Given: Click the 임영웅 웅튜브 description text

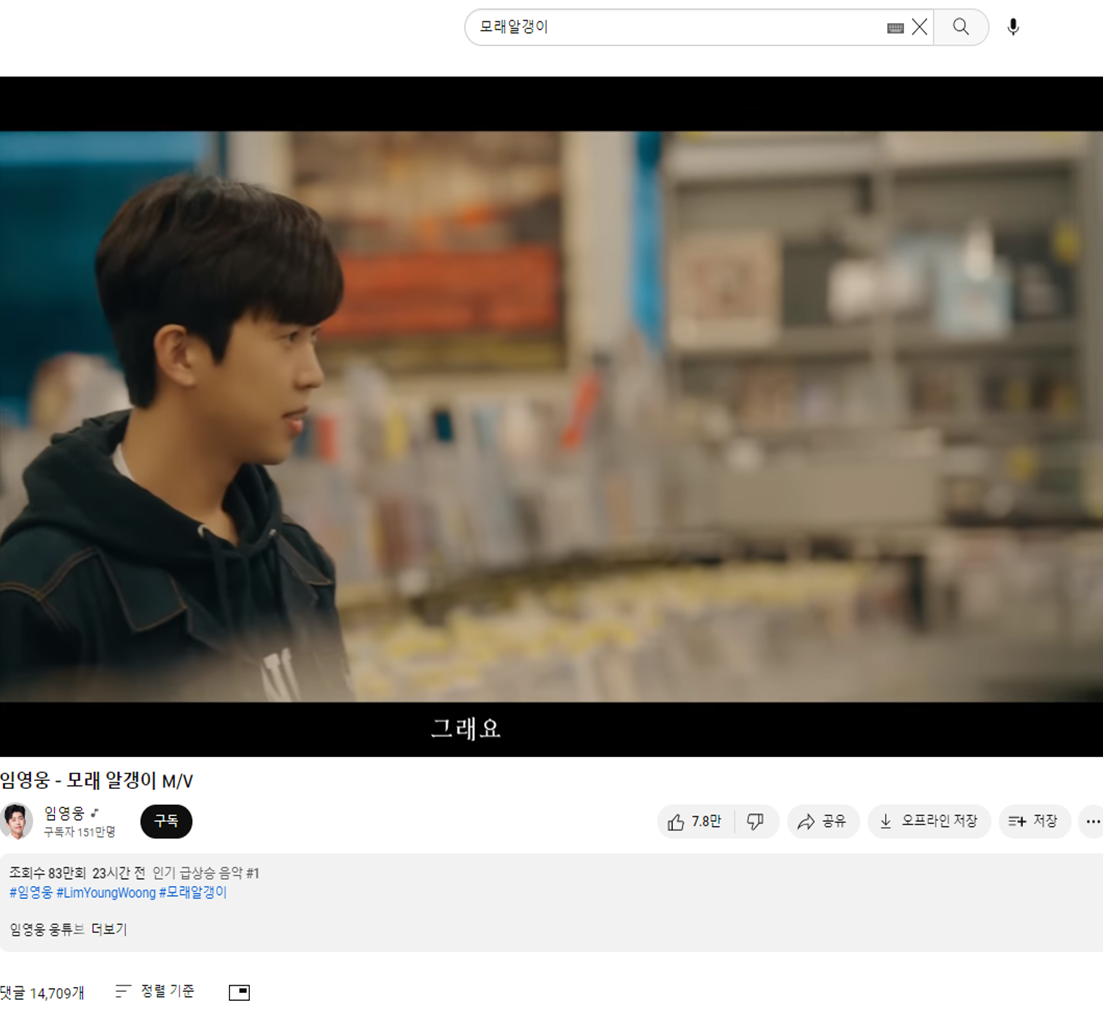Looking at the screenshot, I should tap(47, 929).
